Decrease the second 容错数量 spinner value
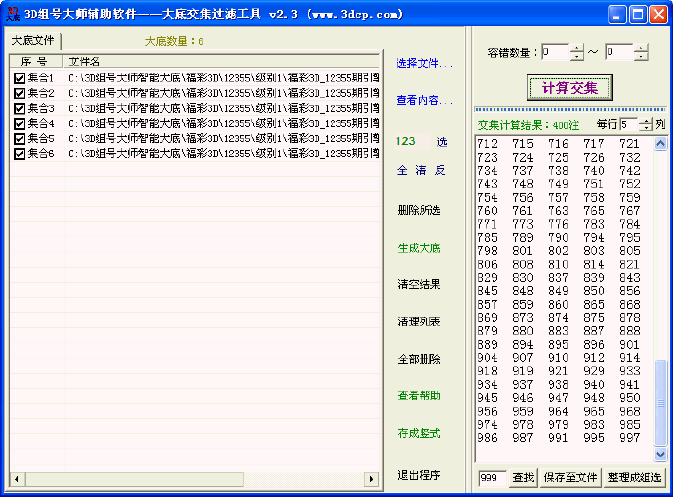Screen dimensions: 673x497 click(x=641, y=57)
